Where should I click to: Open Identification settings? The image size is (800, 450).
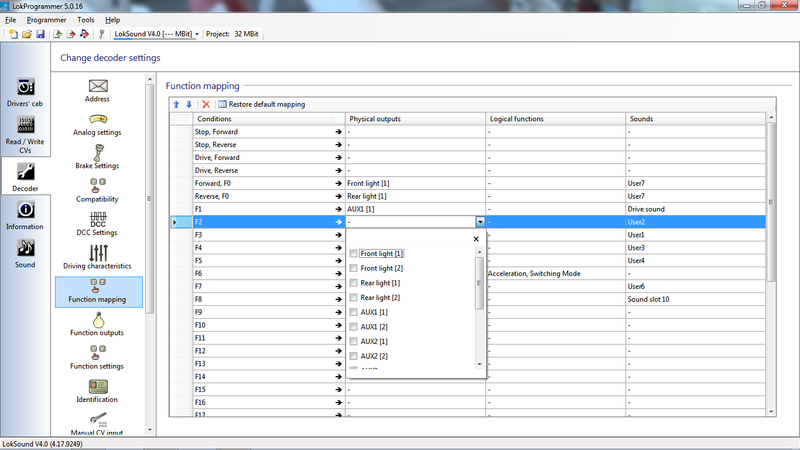point(97,391)
